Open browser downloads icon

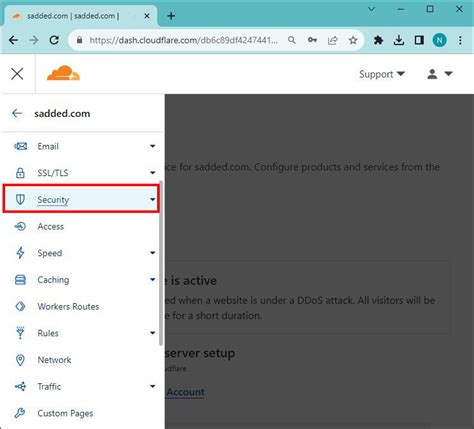pyautogui.click(x=399, y=40)
